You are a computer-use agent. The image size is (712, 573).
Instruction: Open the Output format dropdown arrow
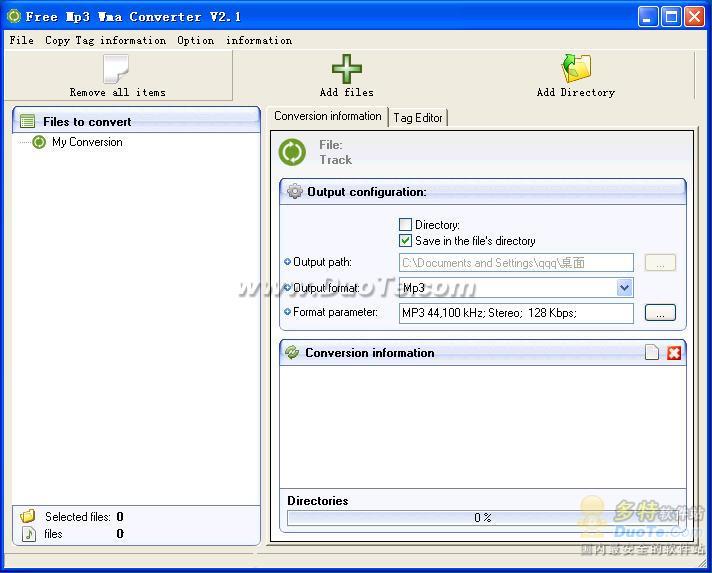pyautogui.click(x=625, y=287)
